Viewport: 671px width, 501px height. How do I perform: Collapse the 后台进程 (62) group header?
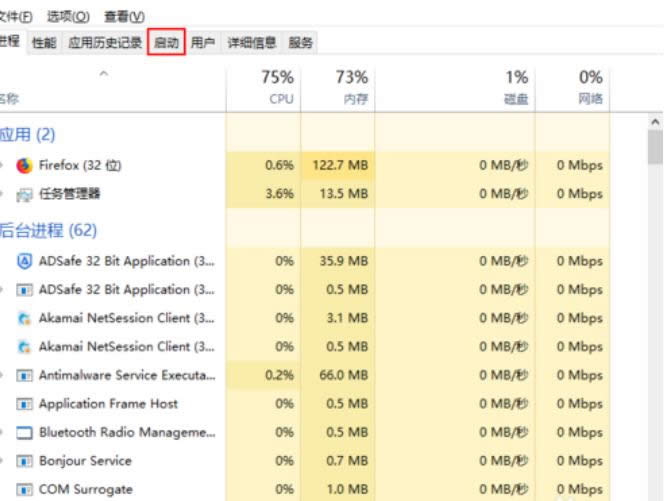click(48, 230)
